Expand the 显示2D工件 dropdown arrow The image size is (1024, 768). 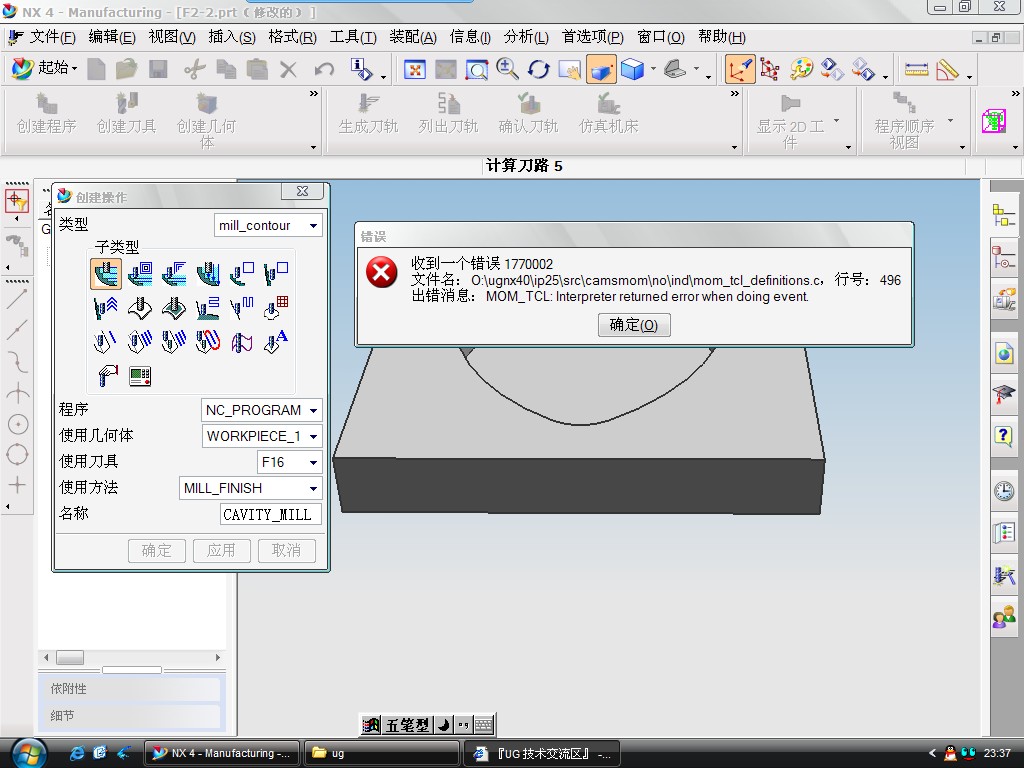[836, 121]
